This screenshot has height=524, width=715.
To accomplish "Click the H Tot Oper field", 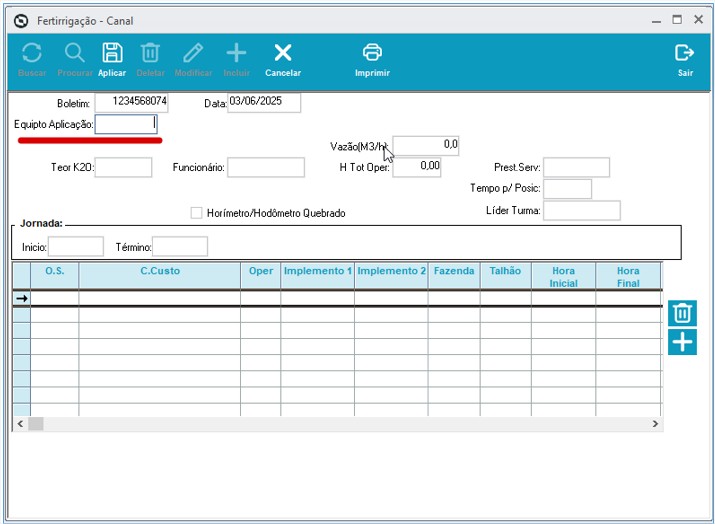I will (417, 167).
